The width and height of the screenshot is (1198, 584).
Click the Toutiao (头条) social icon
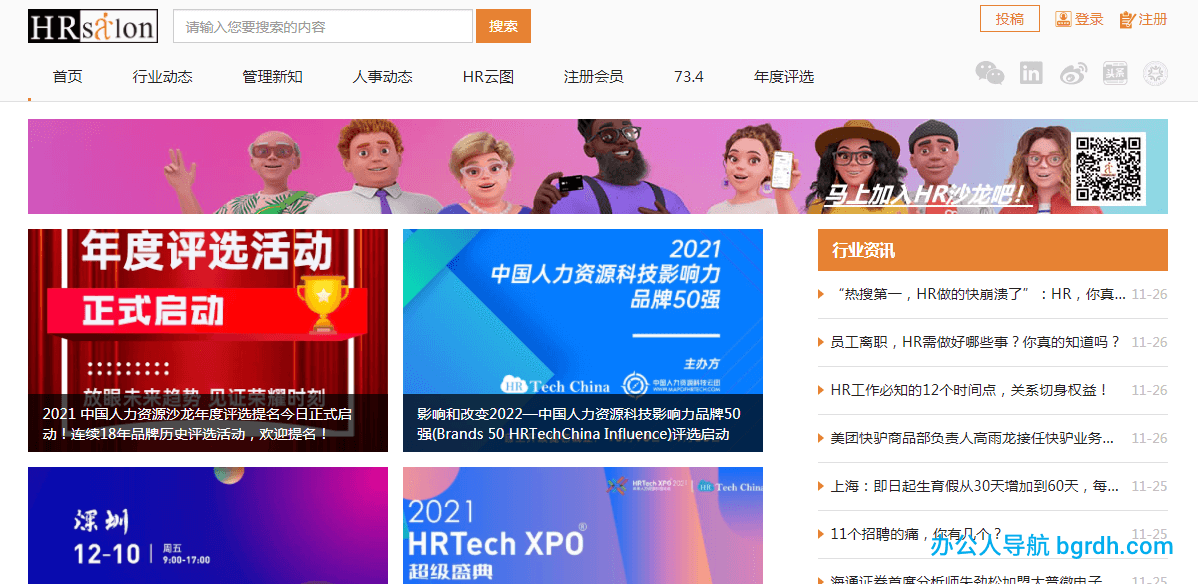pos(1114,72)
